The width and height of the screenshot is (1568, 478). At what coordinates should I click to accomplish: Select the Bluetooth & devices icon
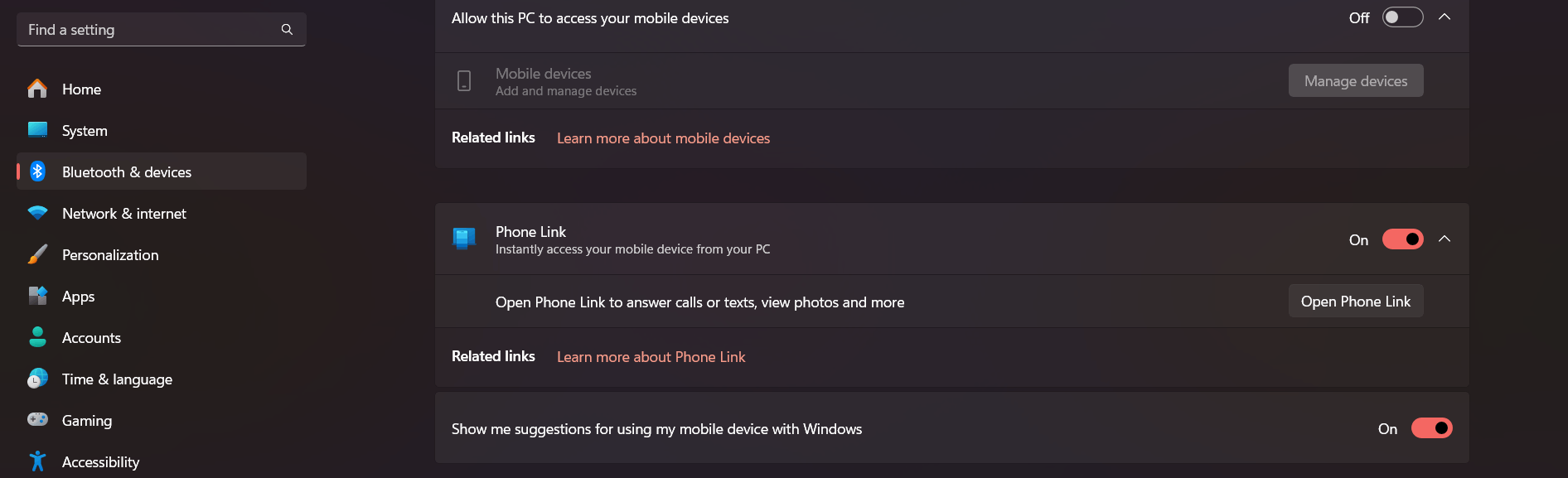pos(37,171)
